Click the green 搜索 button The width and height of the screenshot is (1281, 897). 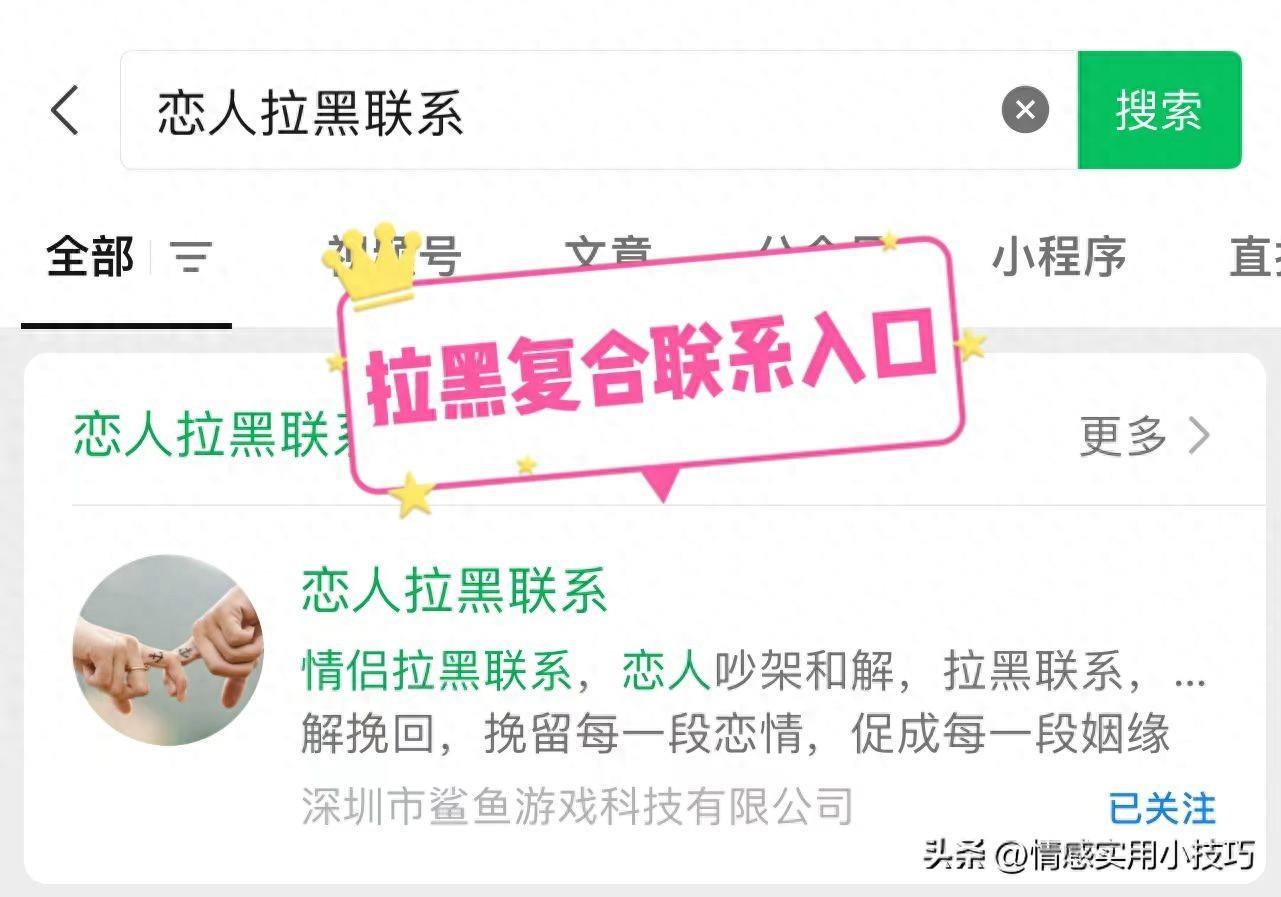click(1159, 110)
